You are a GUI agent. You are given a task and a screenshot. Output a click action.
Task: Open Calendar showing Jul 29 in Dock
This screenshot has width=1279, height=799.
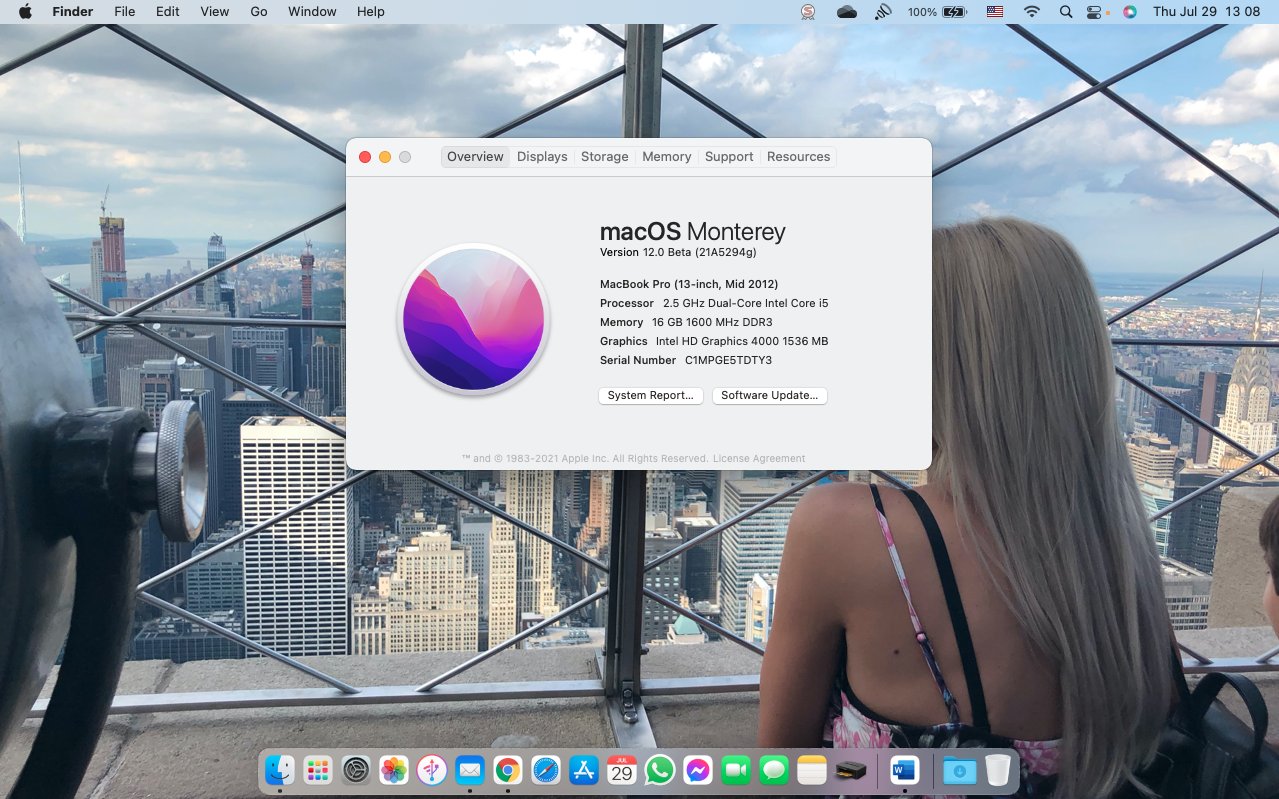[x=622, y=770]
